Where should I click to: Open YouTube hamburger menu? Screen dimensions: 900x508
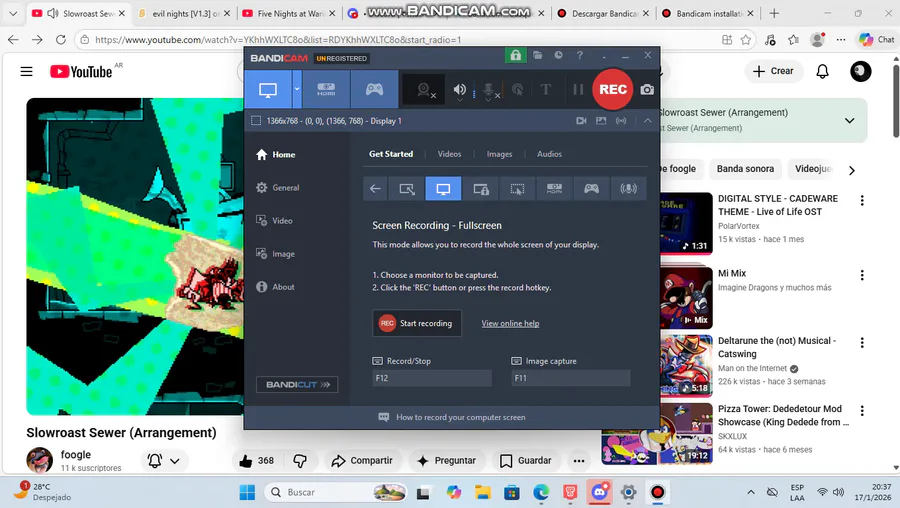tap(26, 72)
